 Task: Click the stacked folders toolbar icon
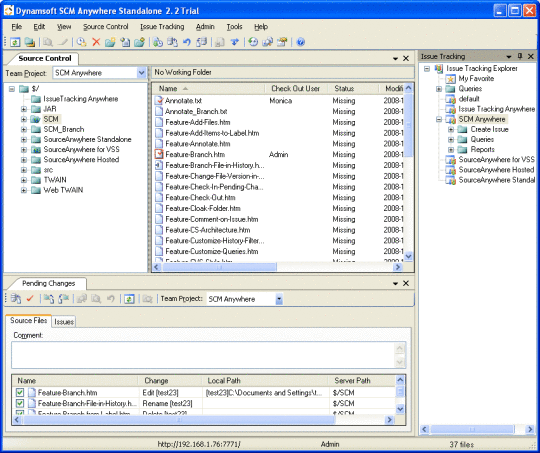coord(30,42)
